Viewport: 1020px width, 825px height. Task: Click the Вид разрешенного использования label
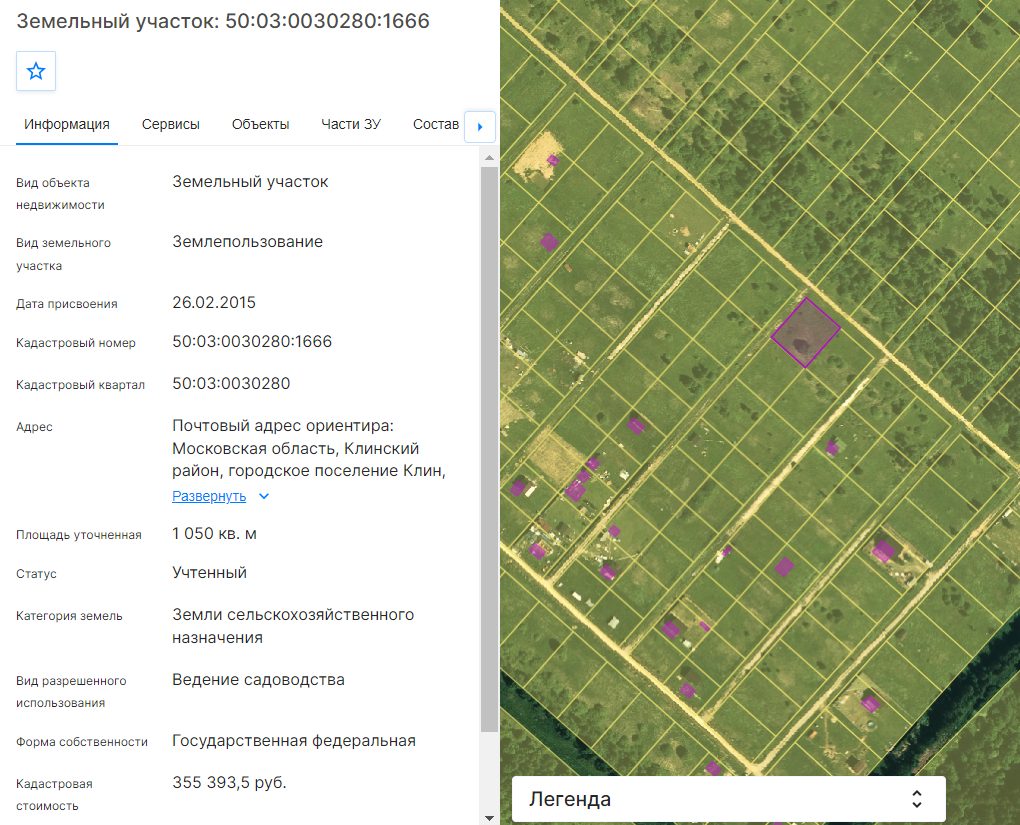72,692
